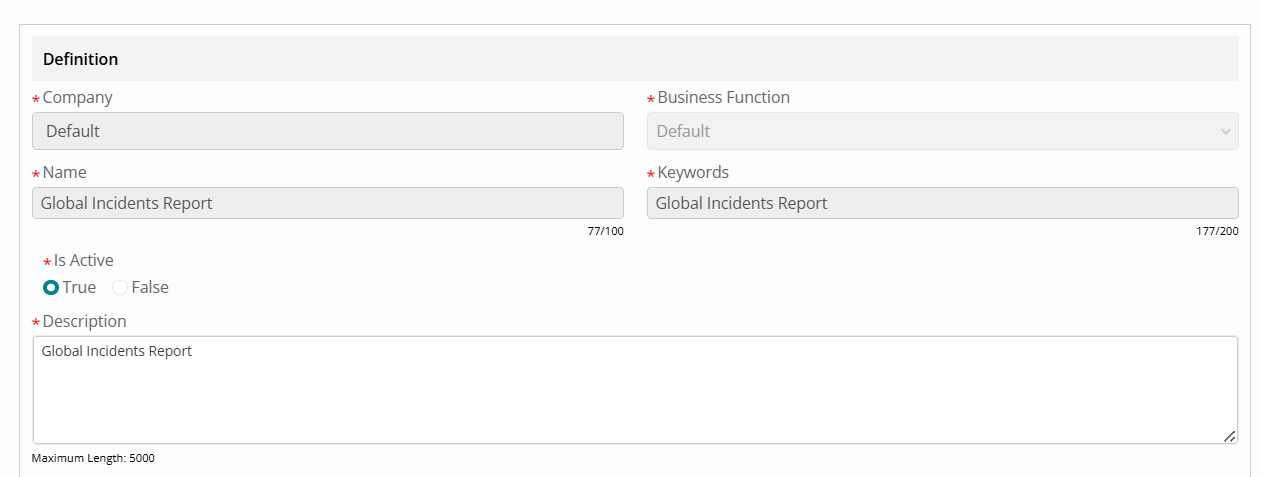Click the Name field label
Image resolution: width=1262 pixels, height=477 pixels.
coord(64,172)
